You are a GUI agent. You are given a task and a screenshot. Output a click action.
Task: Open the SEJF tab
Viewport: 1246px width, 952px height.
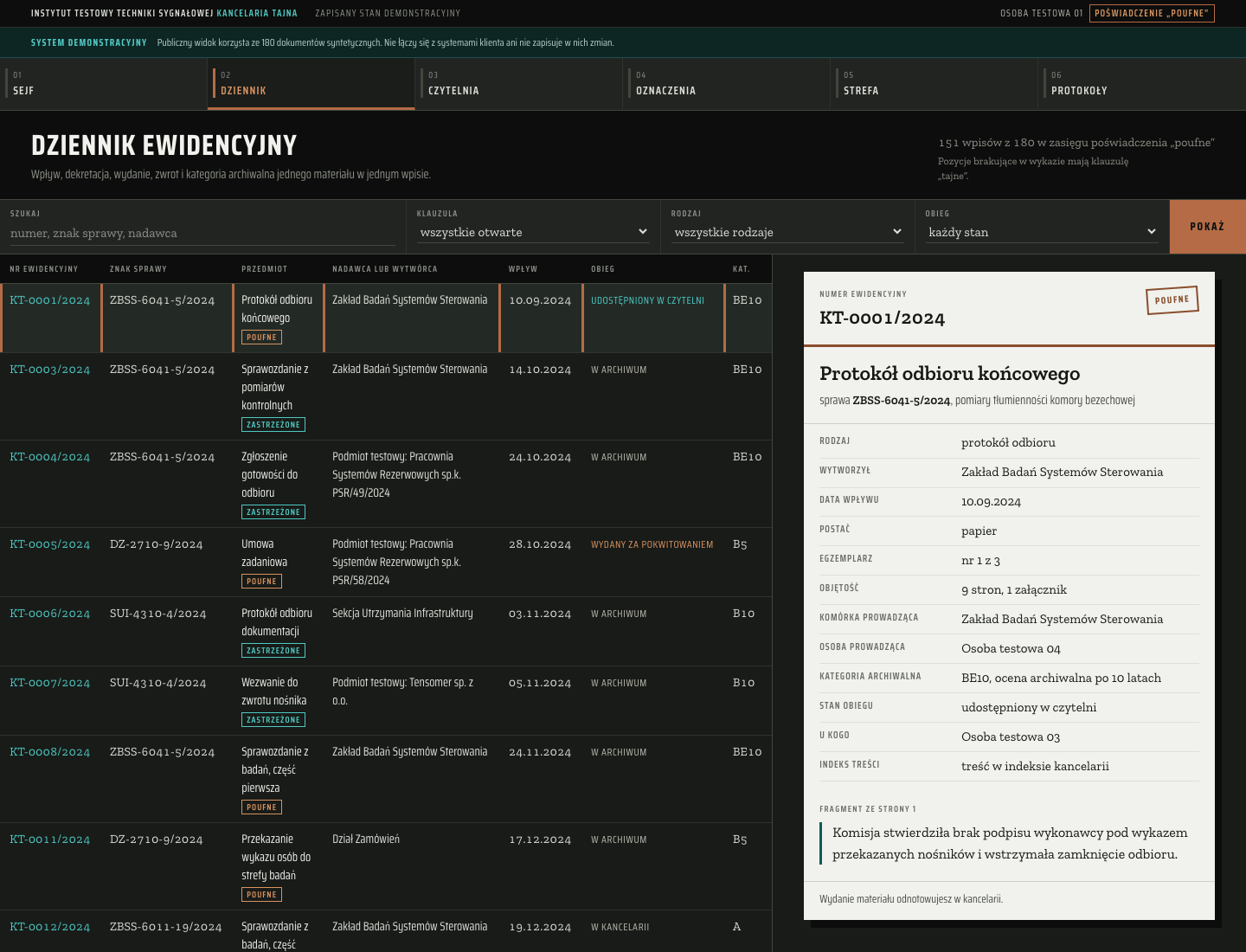coord(104,84)
